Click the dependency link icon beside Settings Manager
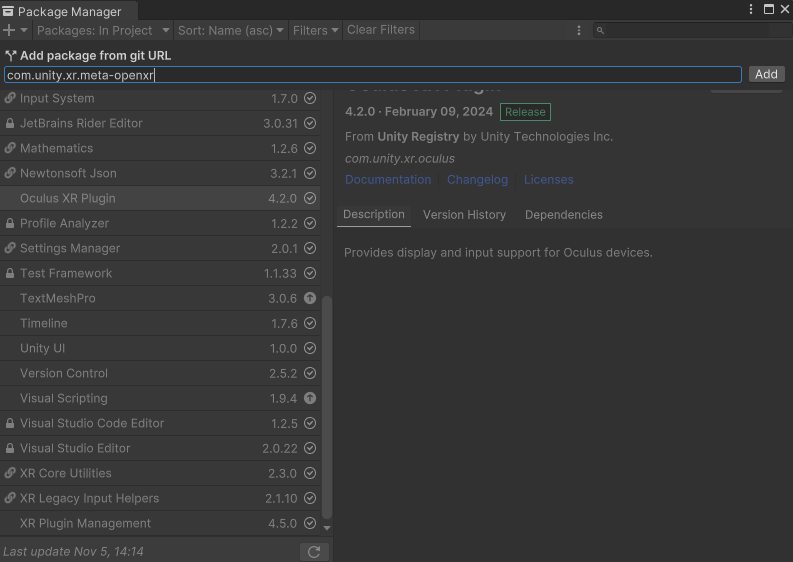This screenshot has height=562, width=793. point(10,248)
